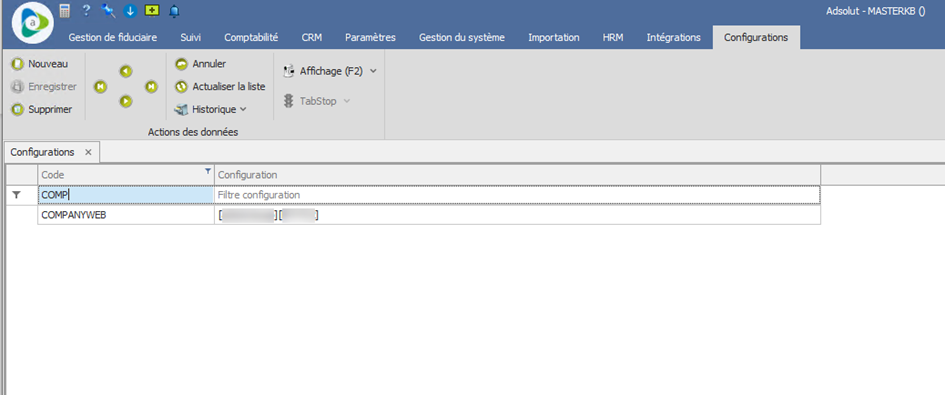The height and width of the screenshot is (395, 945).
Task: Open the Code column filter icon
Action: pos(208,171)
